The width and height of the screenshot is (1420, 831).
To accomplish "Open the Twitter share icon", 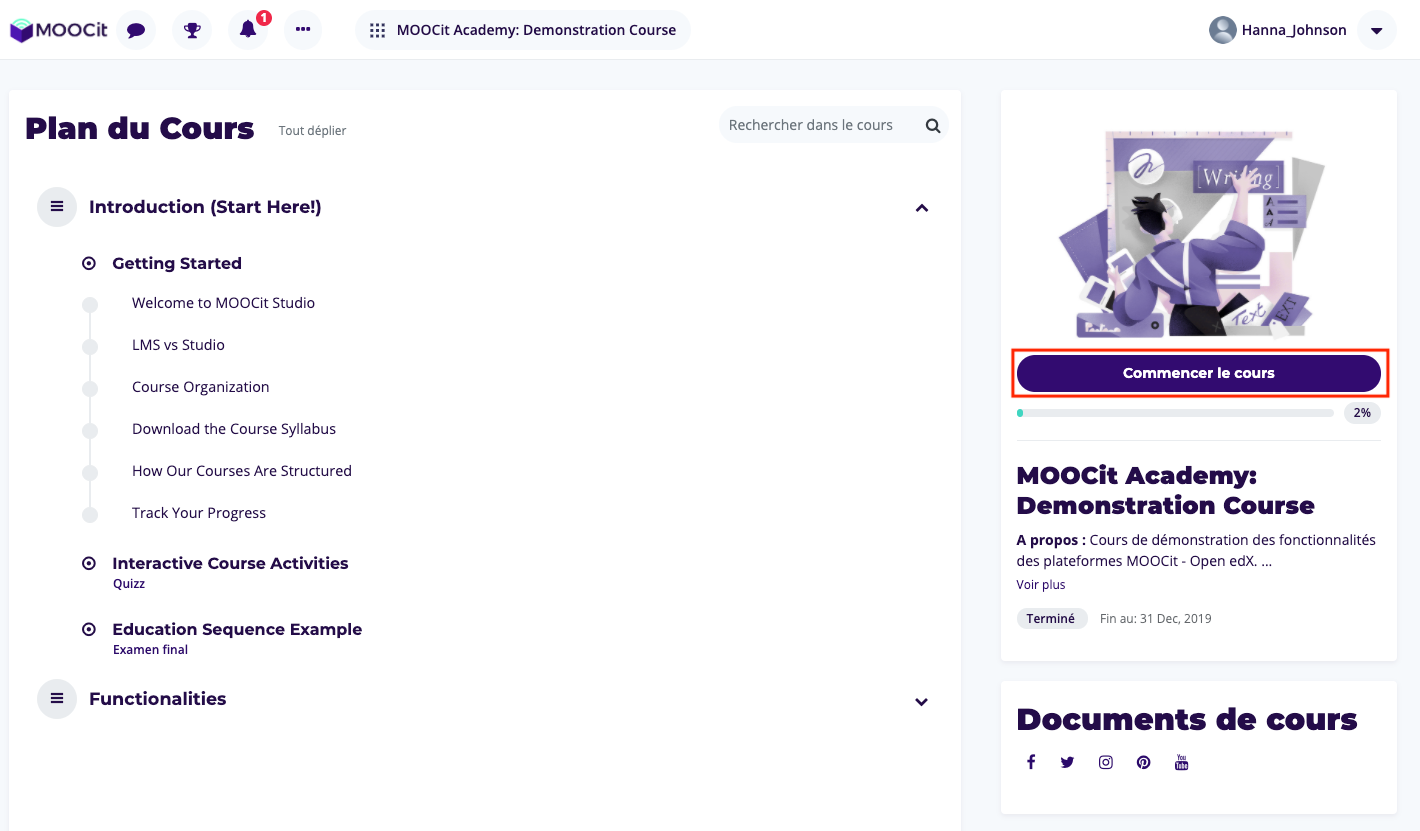I will [1068, 762].
